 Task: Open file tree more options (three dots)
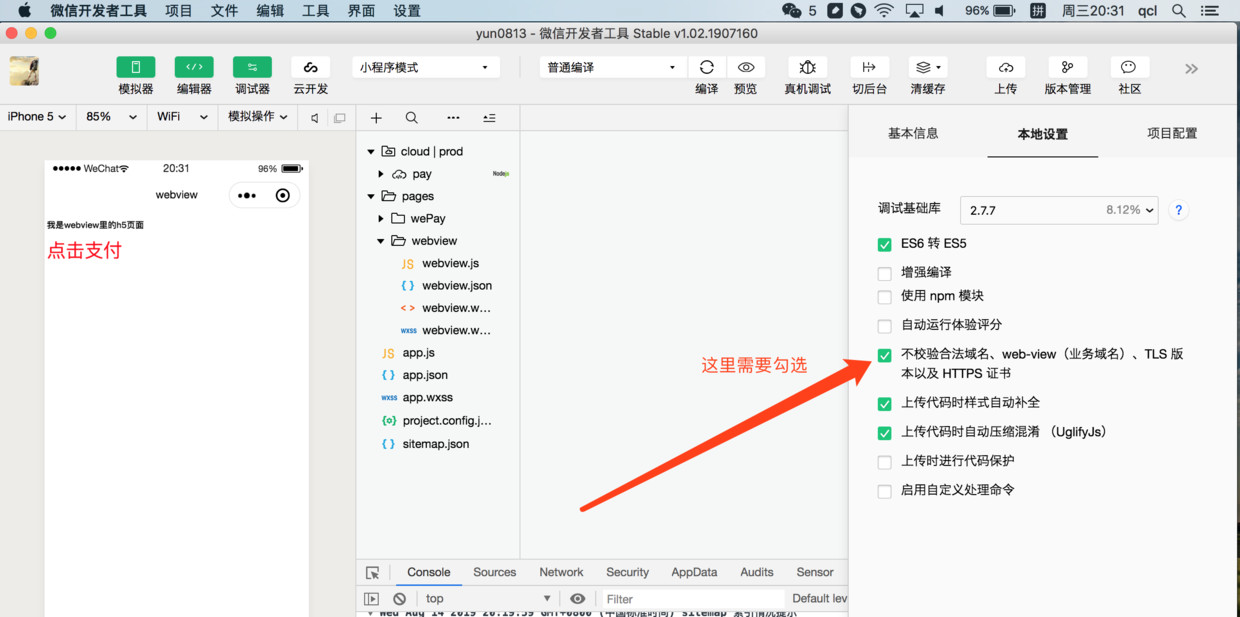pos(453,118)
